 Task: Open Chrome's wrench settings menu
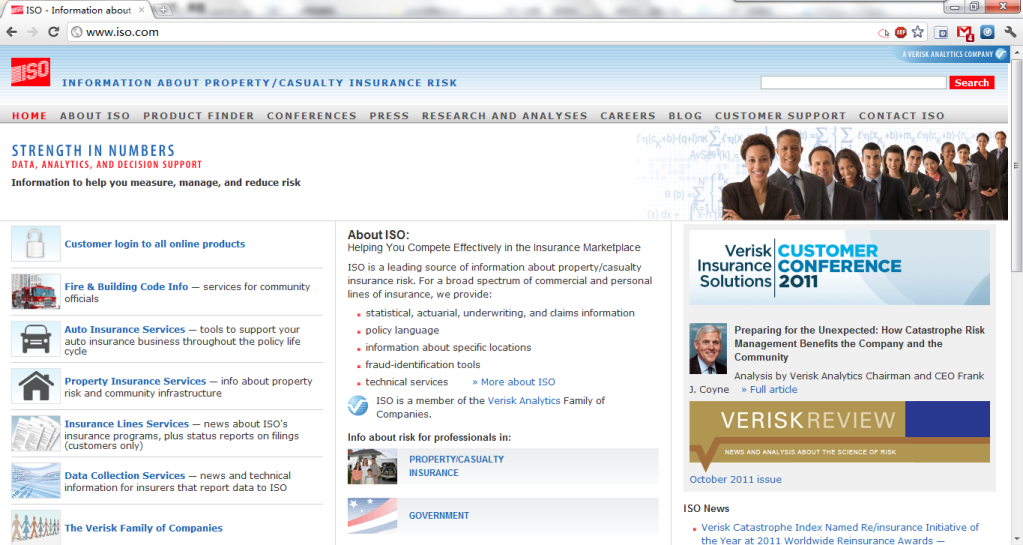[1011, 31]
